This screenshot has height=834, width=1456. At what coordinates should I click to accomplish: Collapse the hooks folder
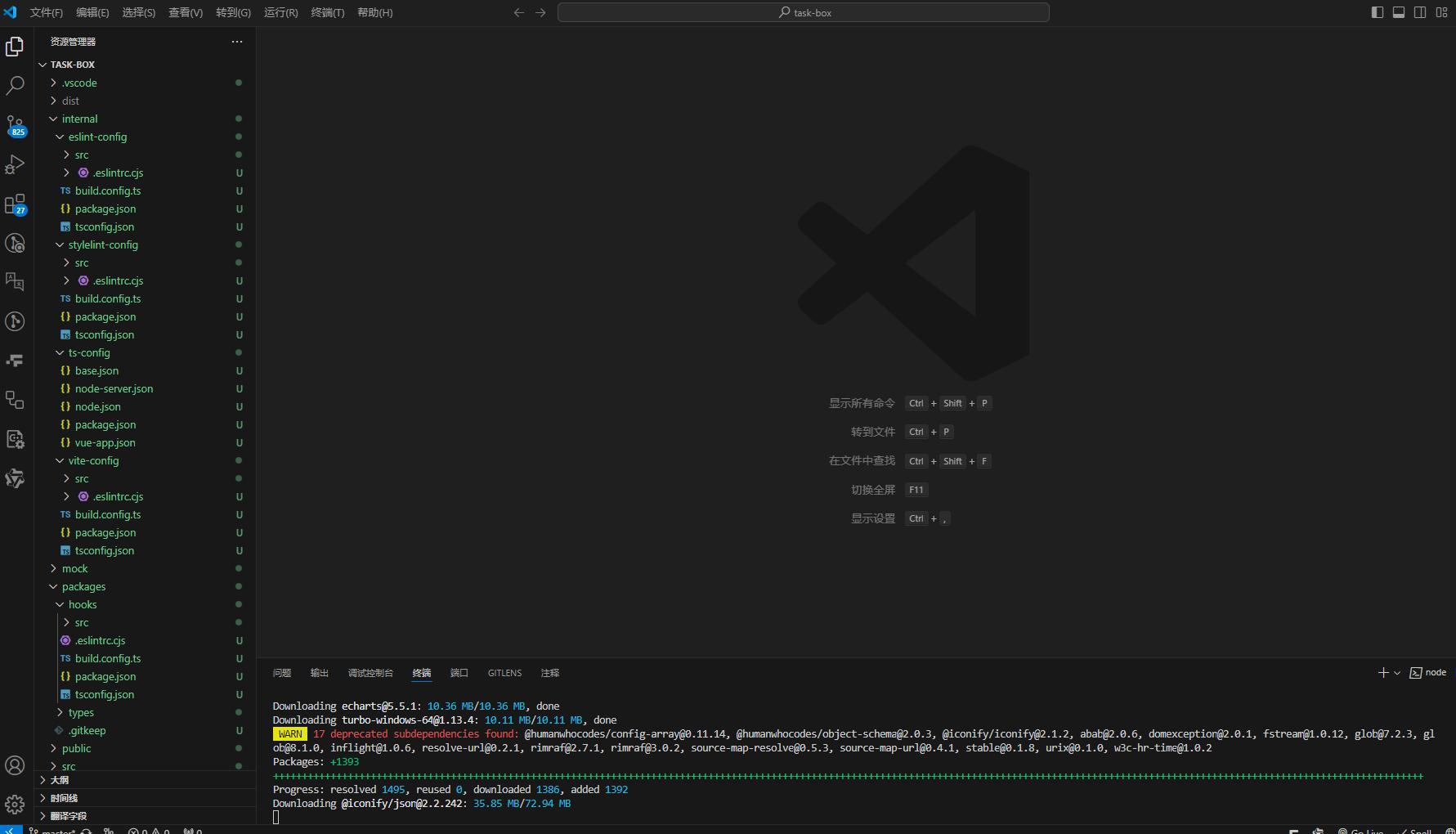146,604
